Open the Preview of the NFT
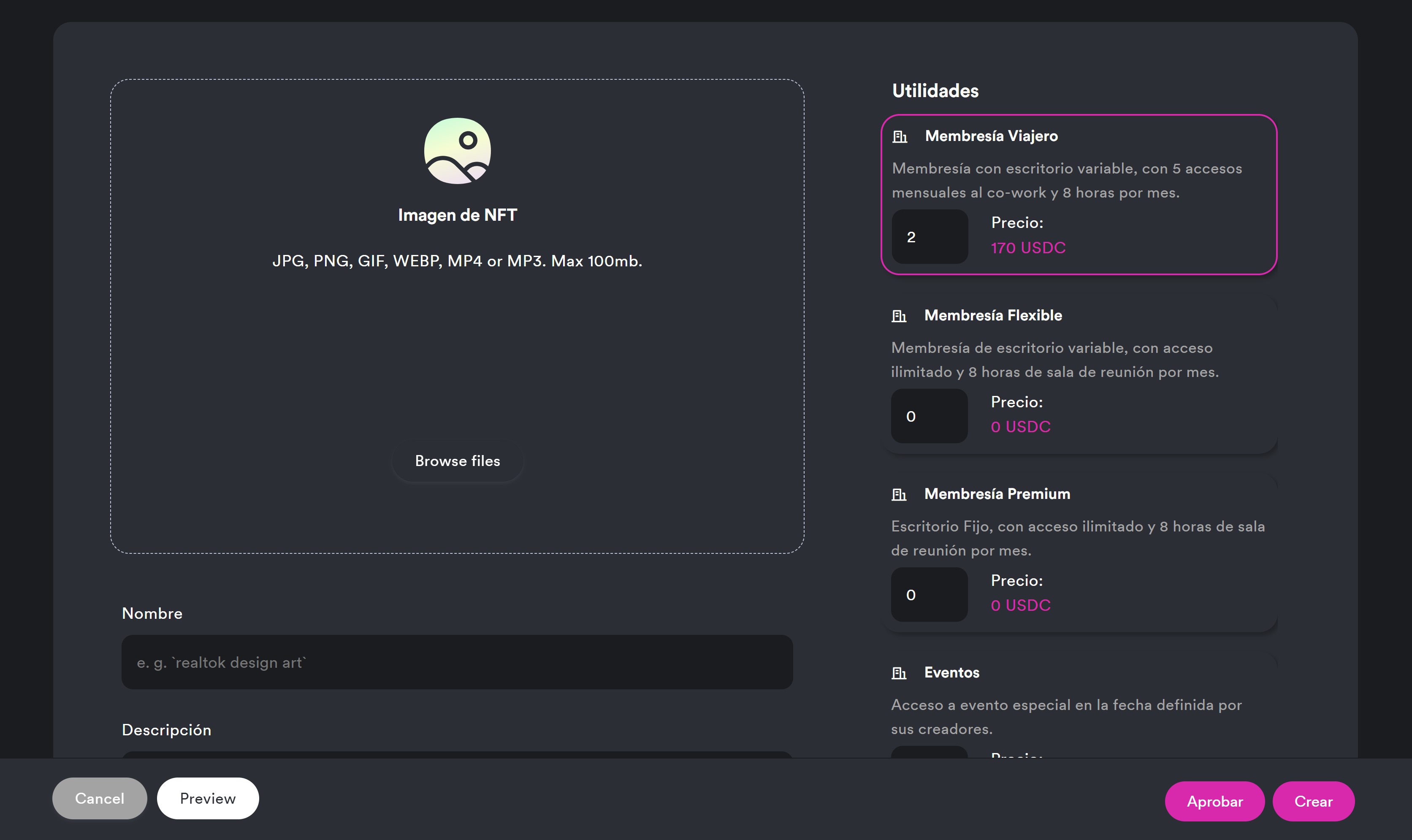This screenshot has width=1412, height=840. coord(208,798)
